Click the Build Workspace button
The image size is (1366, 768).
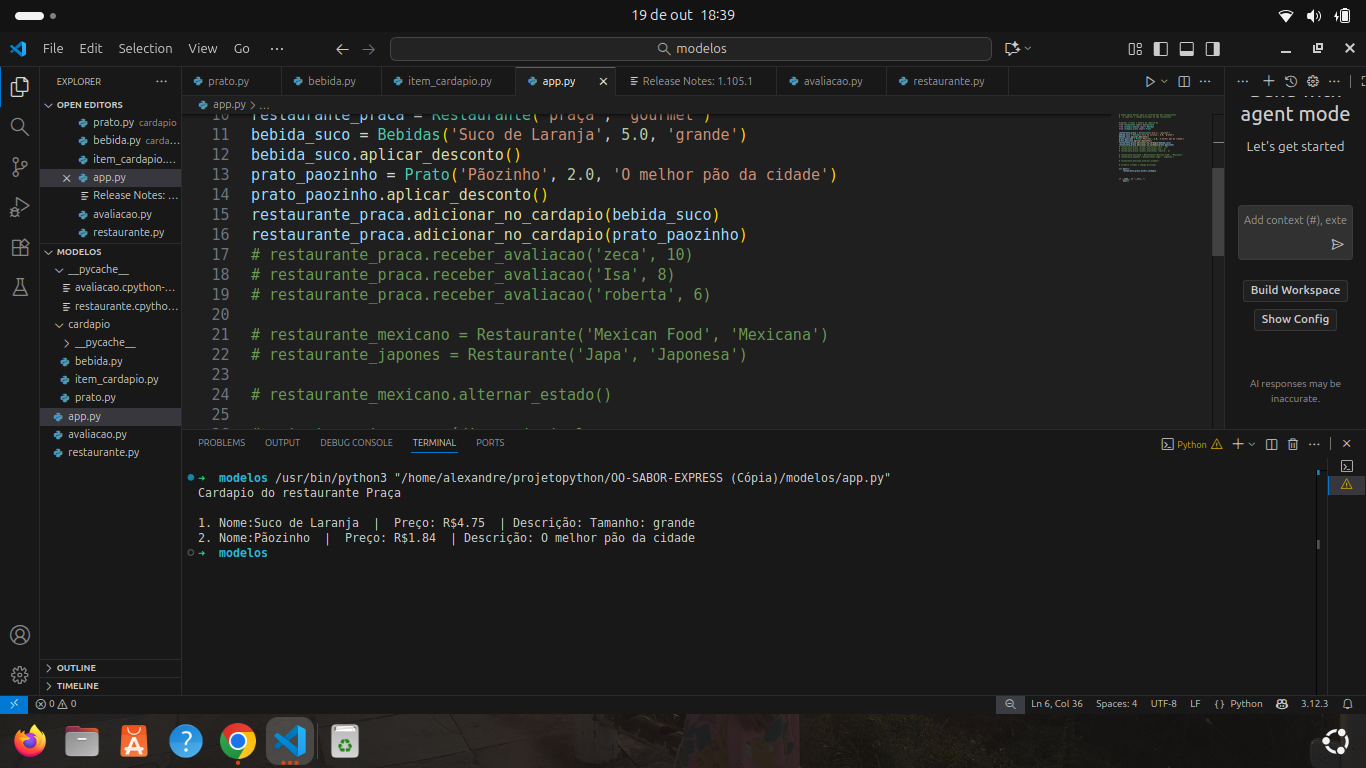(1295, 290)
